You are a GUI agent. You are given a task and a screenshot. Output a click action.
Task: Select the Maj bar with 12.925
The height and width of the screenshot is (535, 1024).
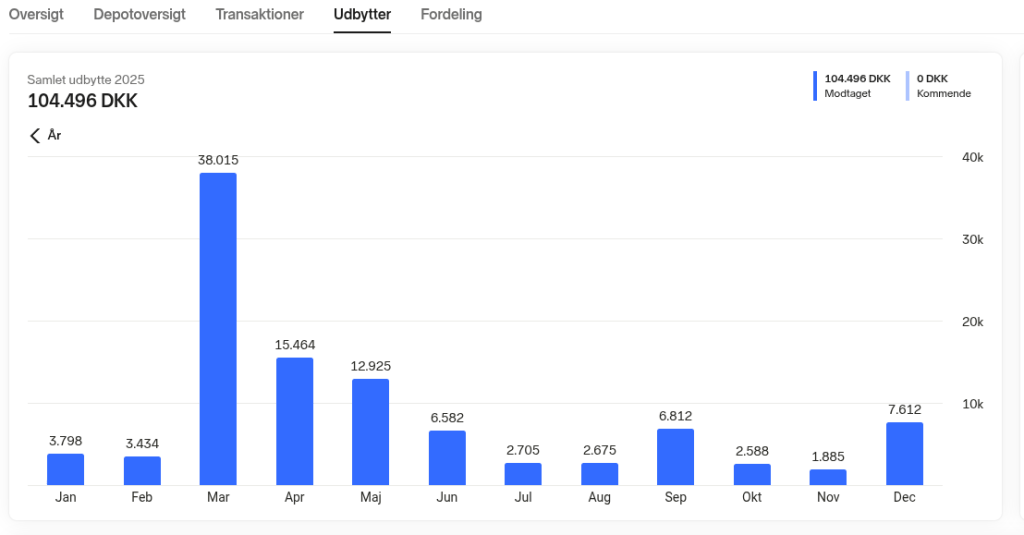pos(370,432)
